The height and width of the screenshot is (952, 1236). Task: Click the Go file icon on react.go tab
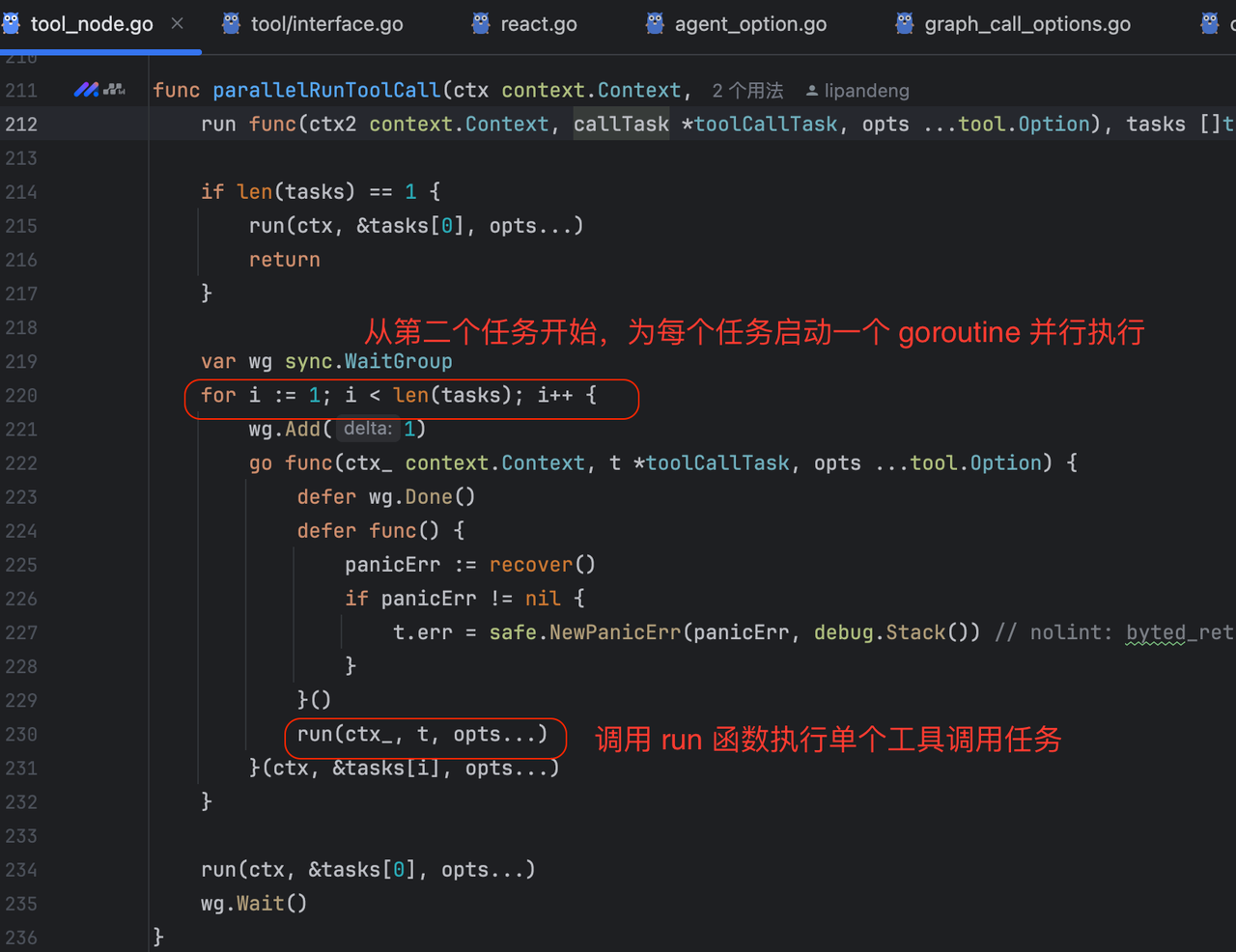[481, 23]
